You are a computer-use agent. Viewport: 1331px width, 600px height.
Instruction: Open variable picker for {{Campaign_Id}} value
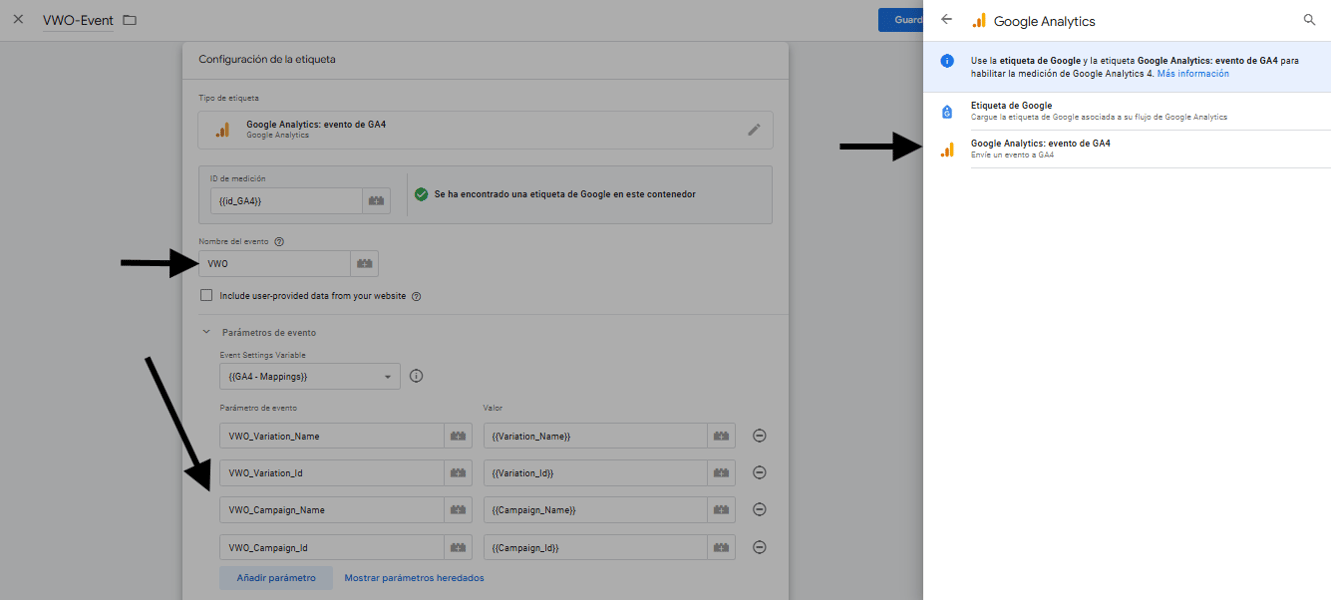[722, 548]
